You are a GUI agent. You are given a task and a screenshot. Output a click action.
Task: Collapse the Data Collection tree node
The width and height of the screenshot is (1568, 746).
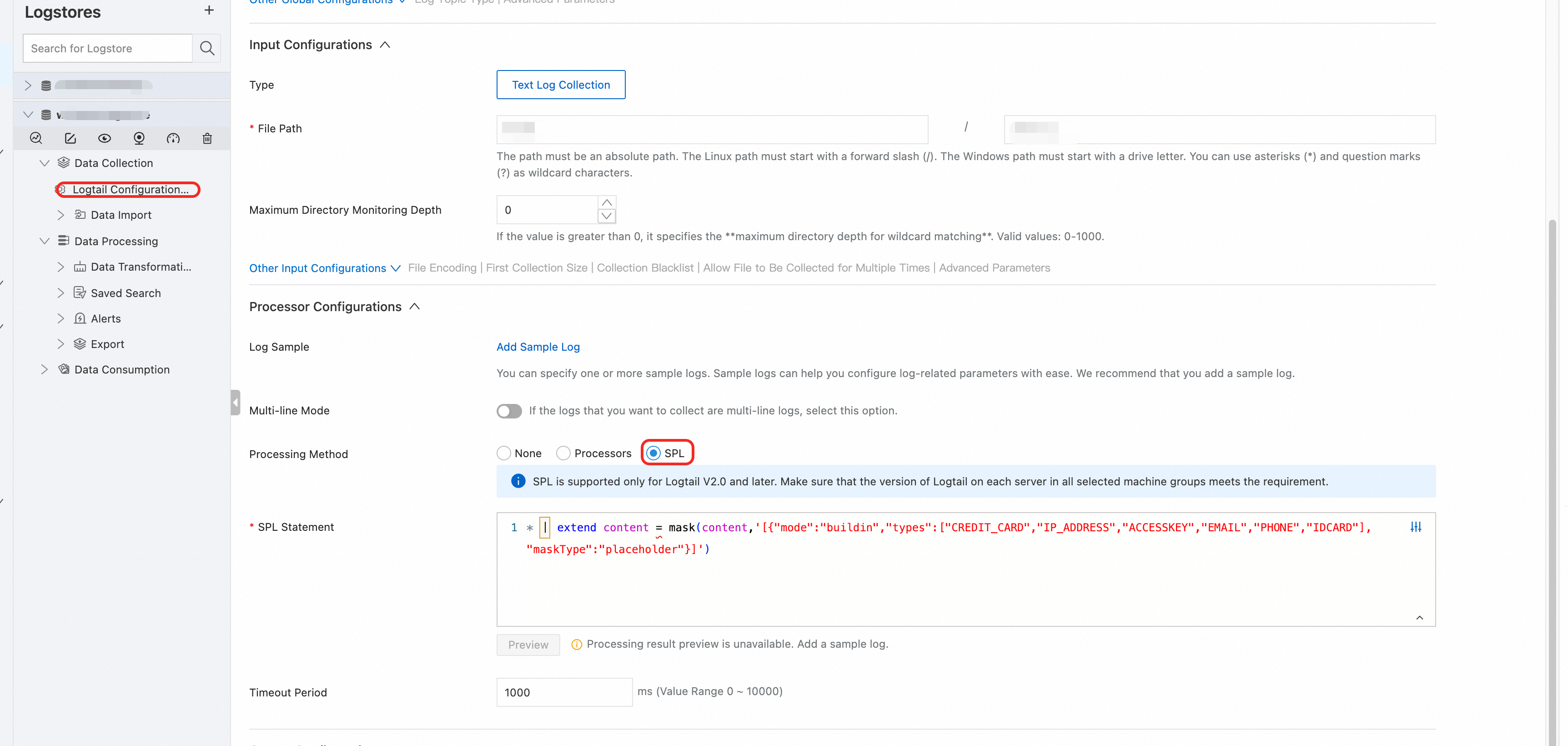click(x=45, y=162)
